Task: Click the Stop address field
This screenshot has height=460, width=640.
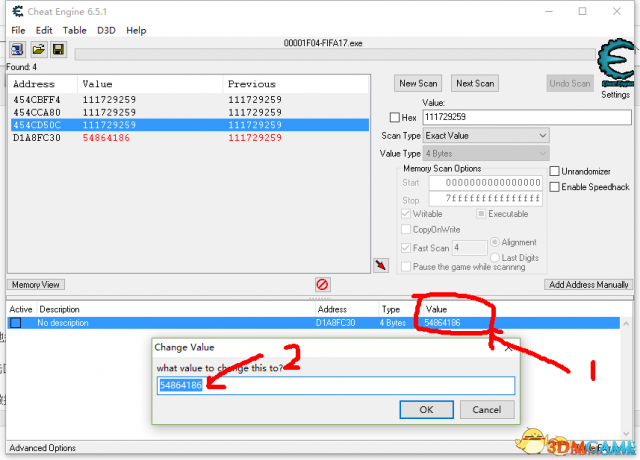Action: (x=485, y=199)
